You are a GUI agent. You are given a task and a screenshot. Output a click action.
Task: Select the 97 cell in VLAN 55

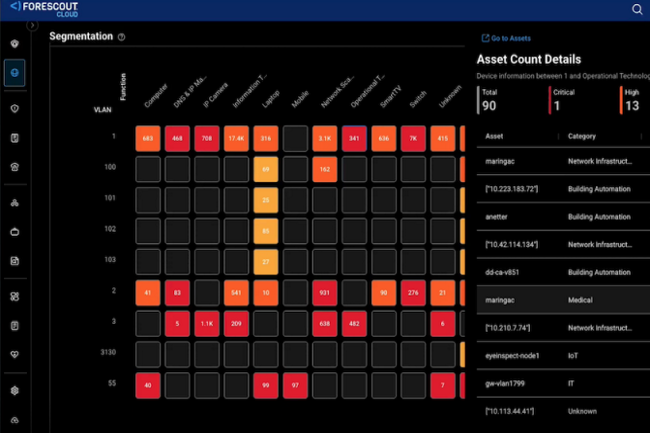(296, 386)
